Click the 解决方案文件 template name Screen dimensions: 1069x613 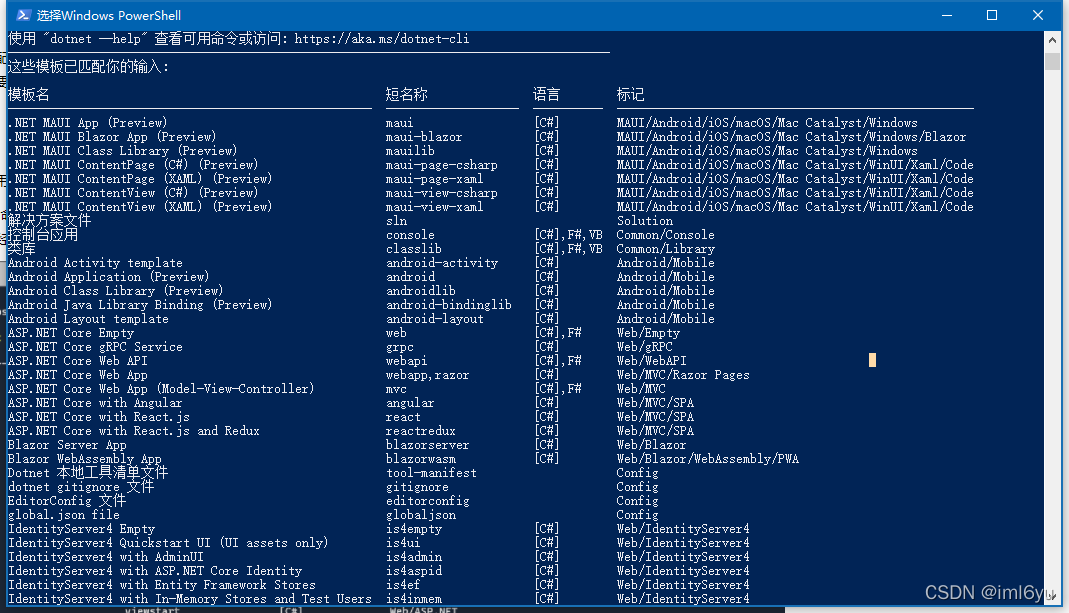[49, 221]
